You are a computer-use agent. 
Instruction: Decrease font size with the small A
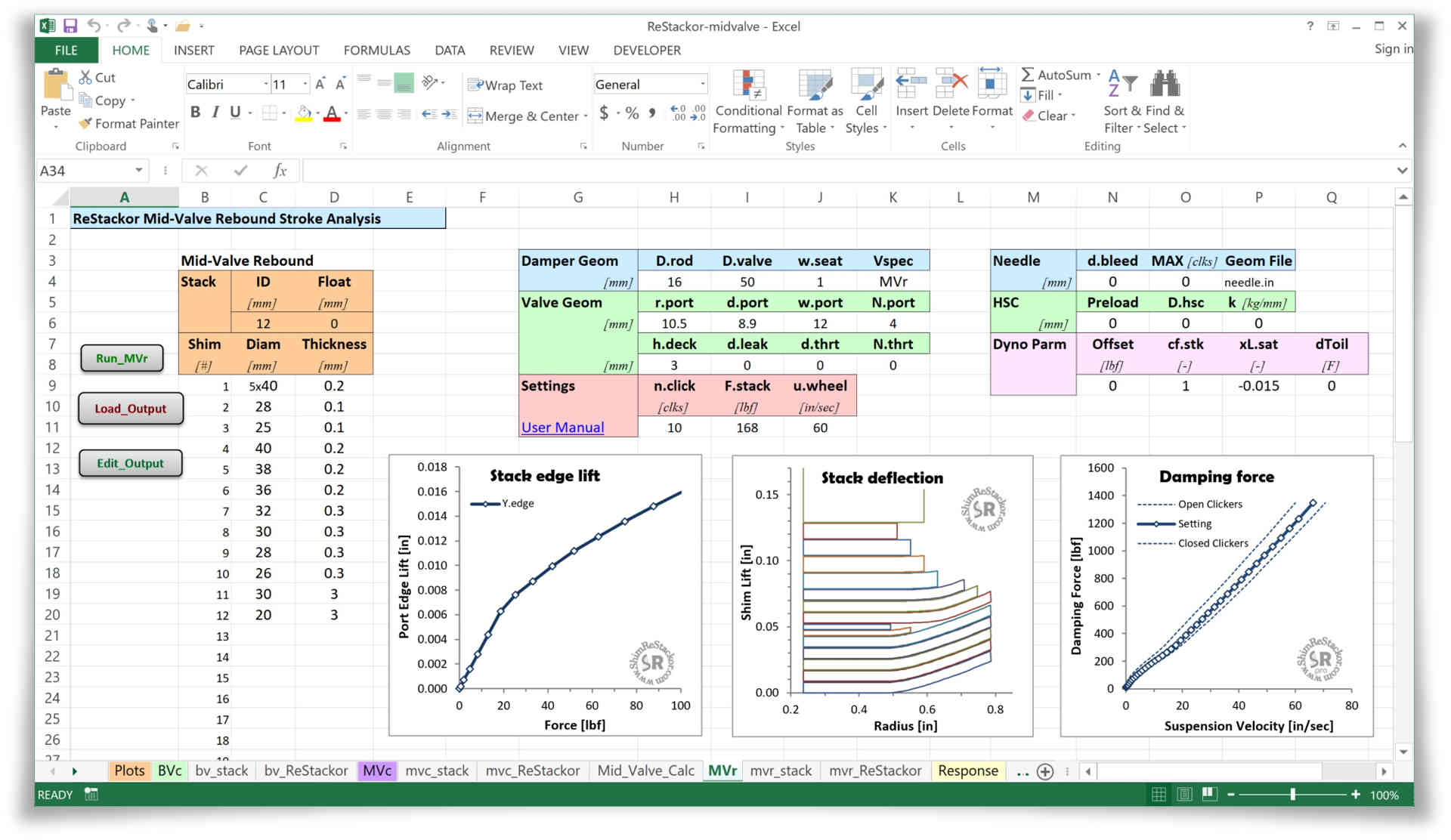click(340, 84)
